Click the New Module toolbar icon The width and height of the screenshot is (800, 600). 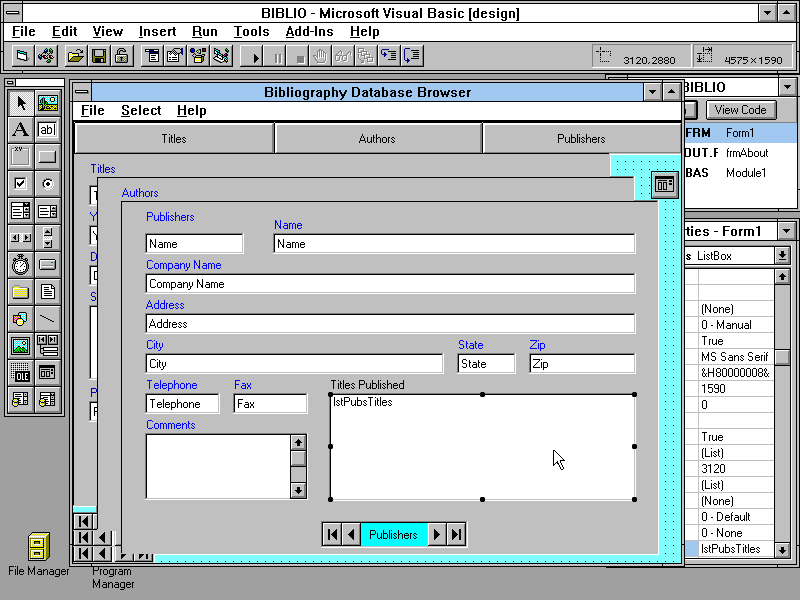(46, 56)
